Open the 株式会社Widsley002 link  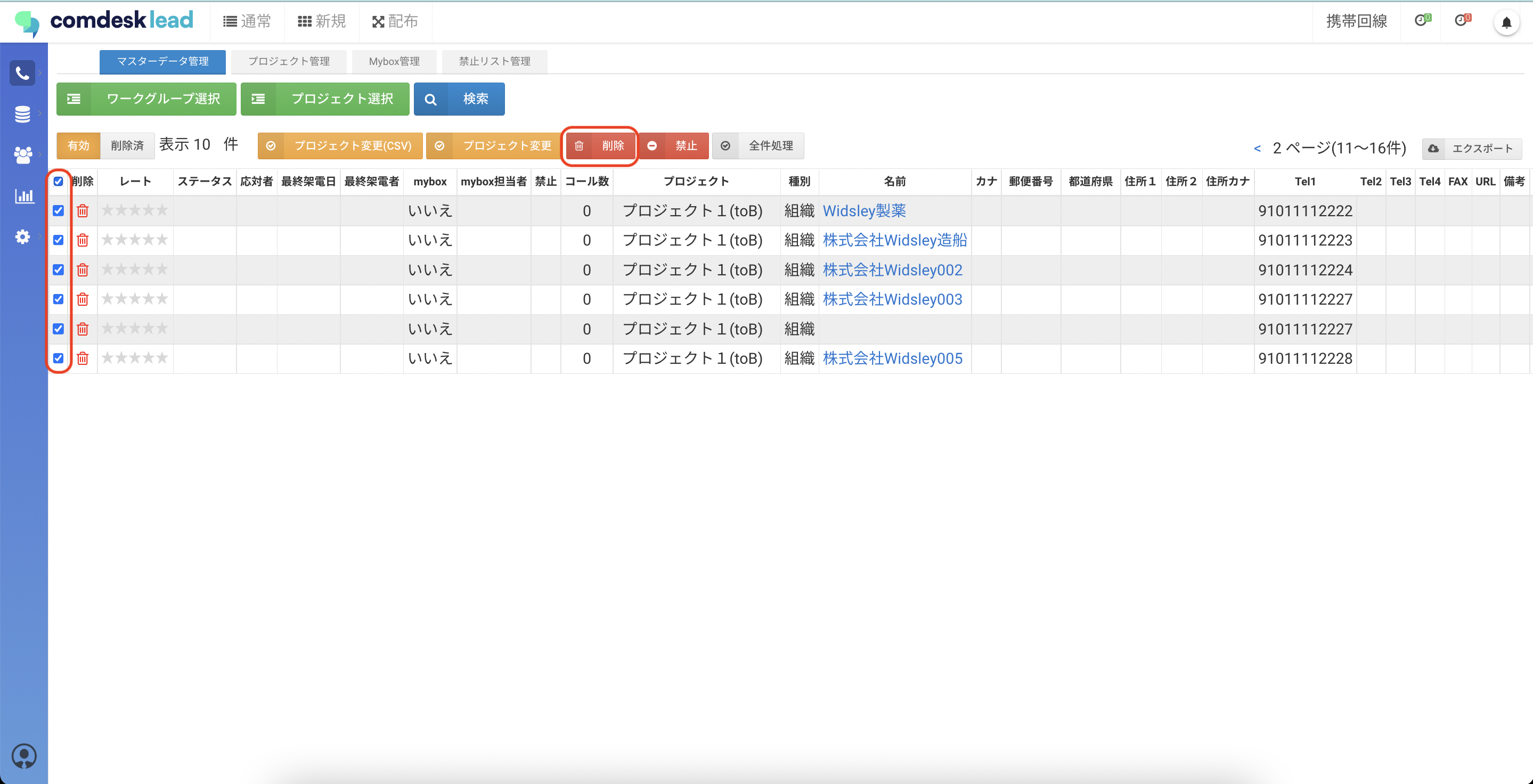(892, 270)
